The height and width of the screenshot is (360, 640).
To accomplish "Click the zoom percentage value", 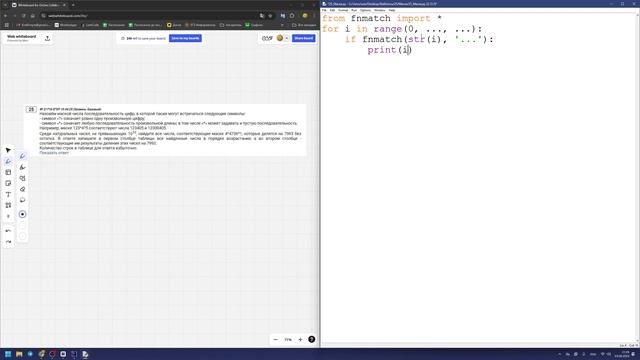I will pos(288,340).
